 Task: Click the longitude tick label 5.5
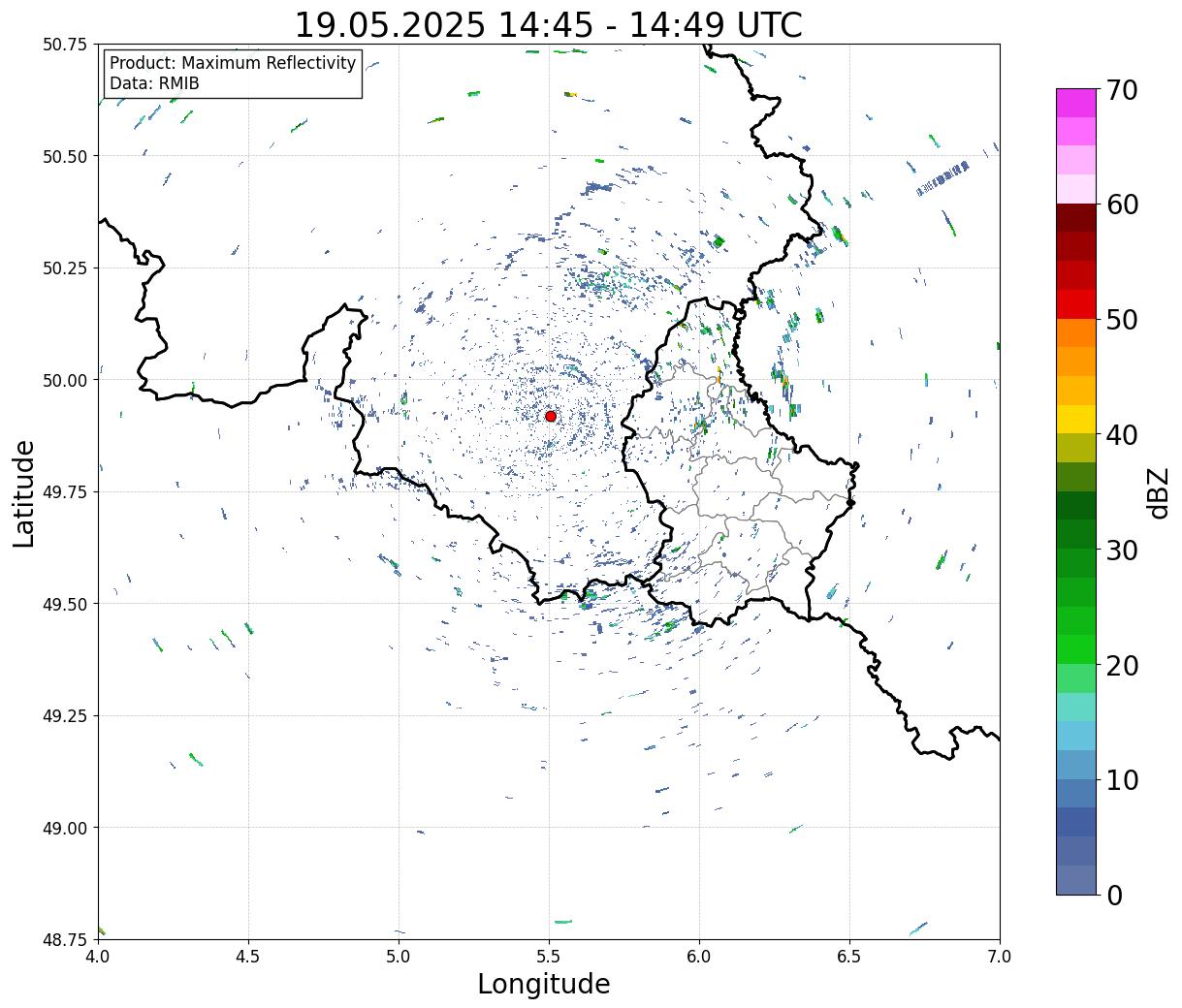[x=549, y=957]
